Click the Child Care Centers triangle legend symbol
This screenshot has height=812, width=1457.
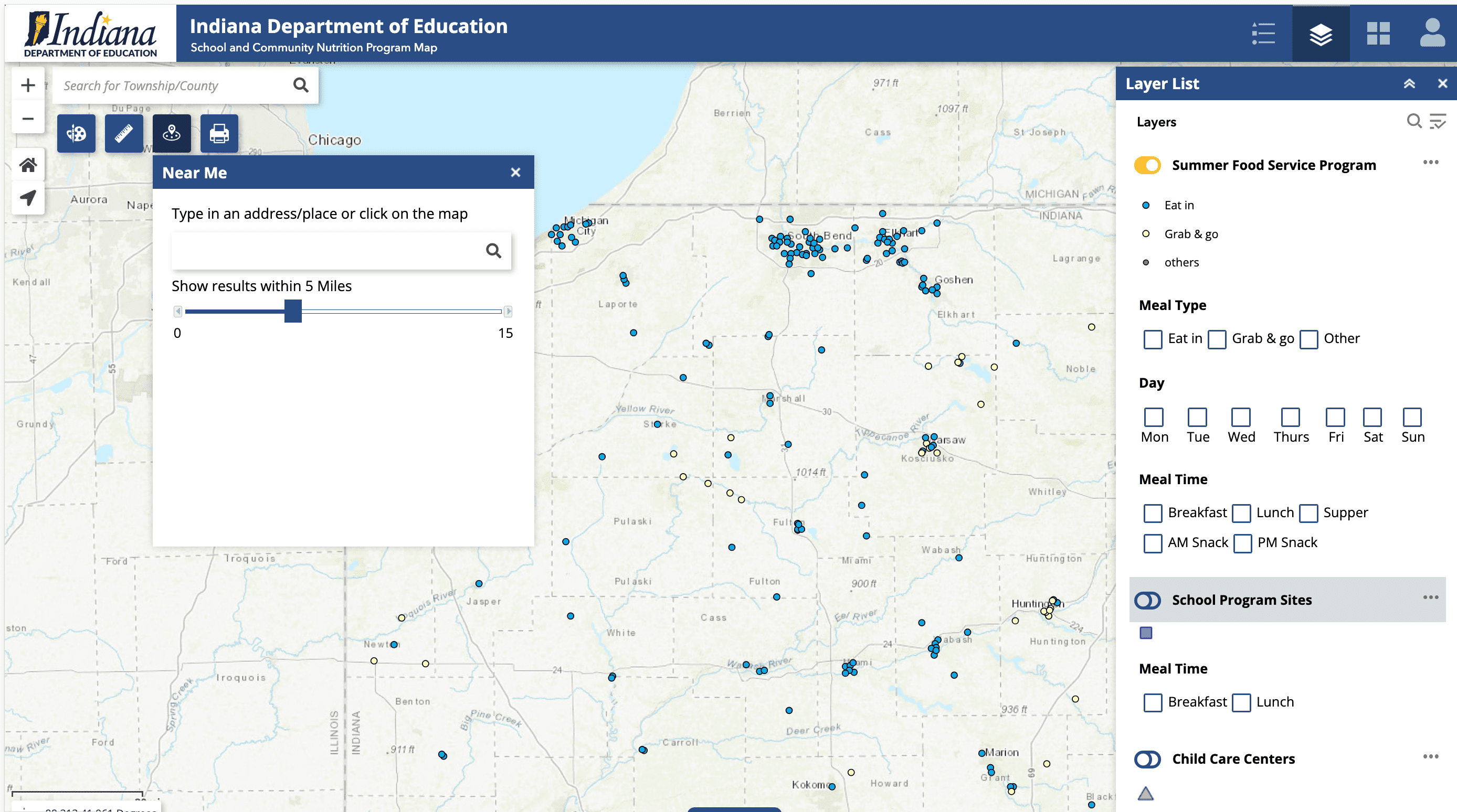(1146, 793)
